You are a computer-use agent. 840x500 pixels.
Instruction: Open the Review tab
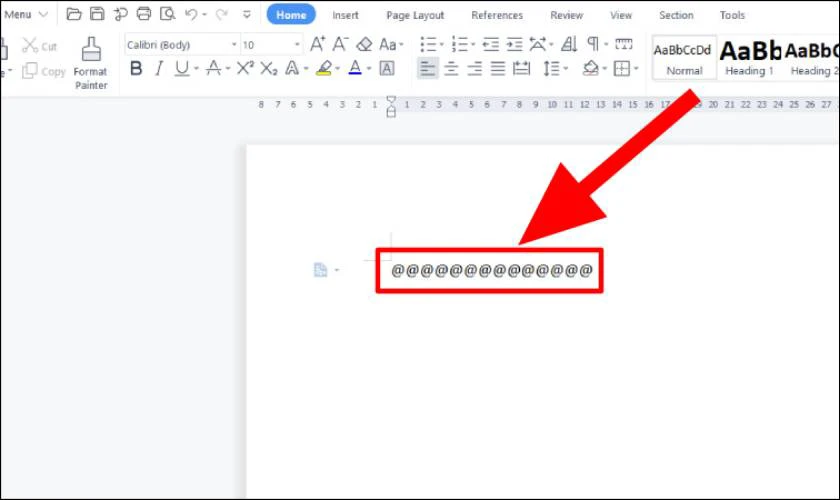[x=566, y=16]
